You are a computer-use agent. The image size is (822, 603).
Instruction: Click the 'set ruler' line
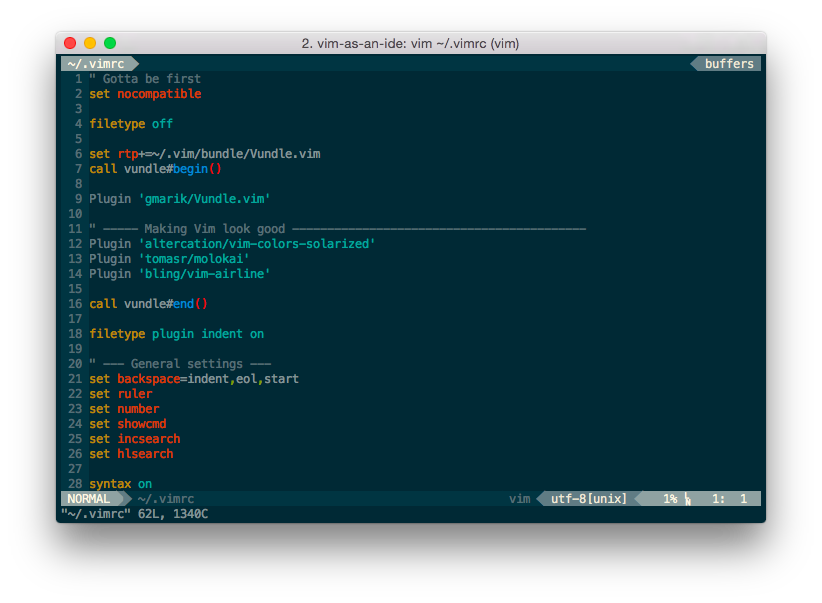(x=121, y=394)
